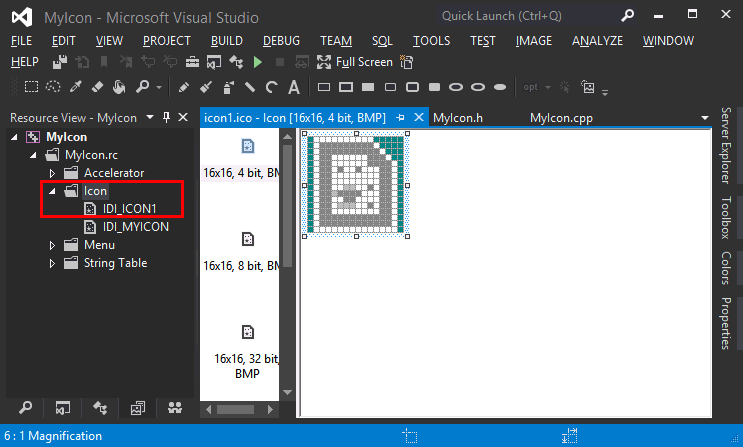Open the BUILD menu
Screen dimensions: 743x447
pyautogui.click(x=227, y=41)
